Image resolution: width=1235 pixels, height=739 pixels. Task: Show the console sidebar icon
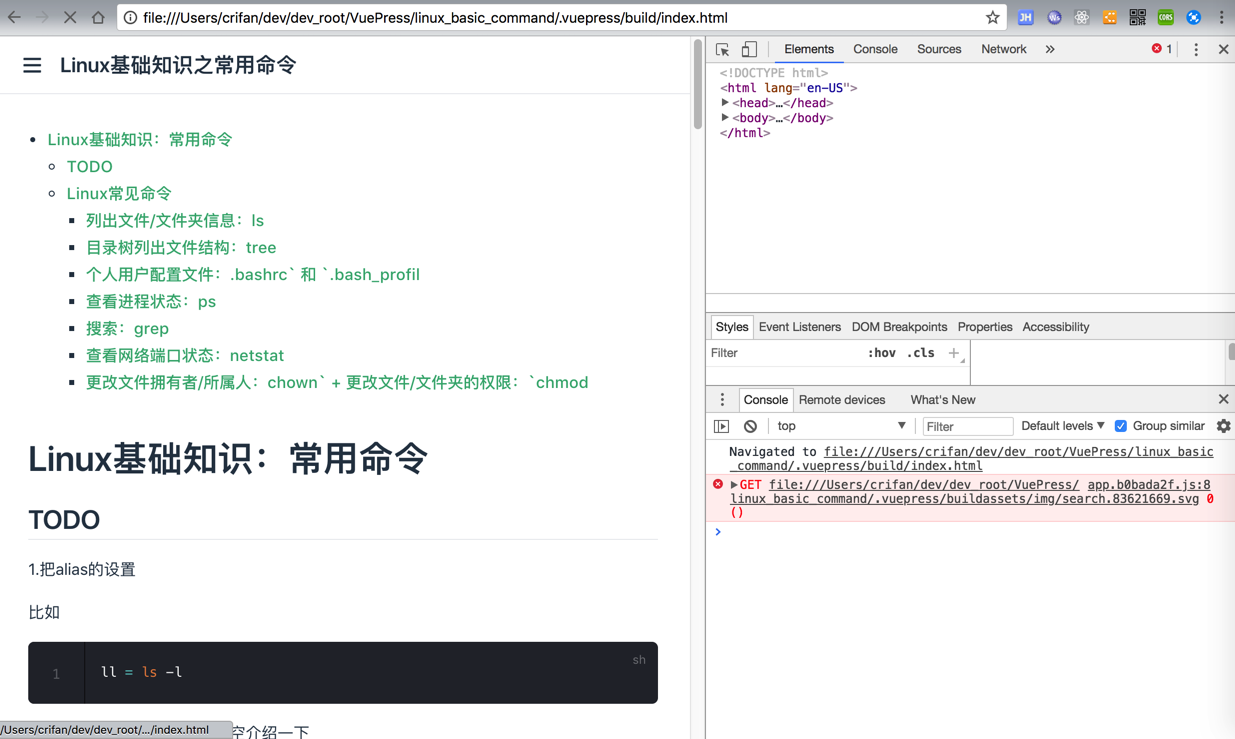click(x=721, y=426)
